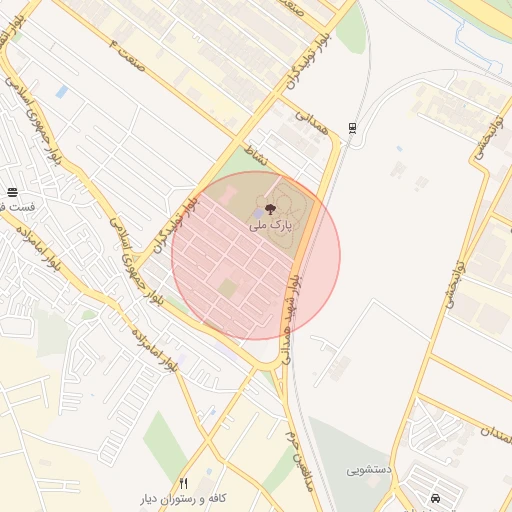Open the کافه و رستوران دیار label
The image size is (512, 512).
[183, 499]
